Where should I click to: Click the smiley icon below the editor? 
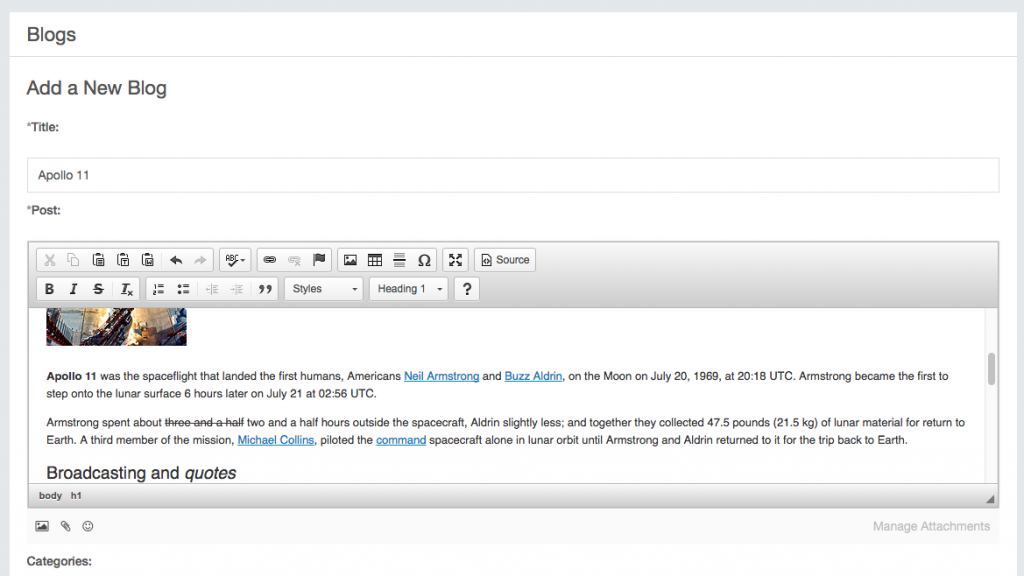click(88, 526)
